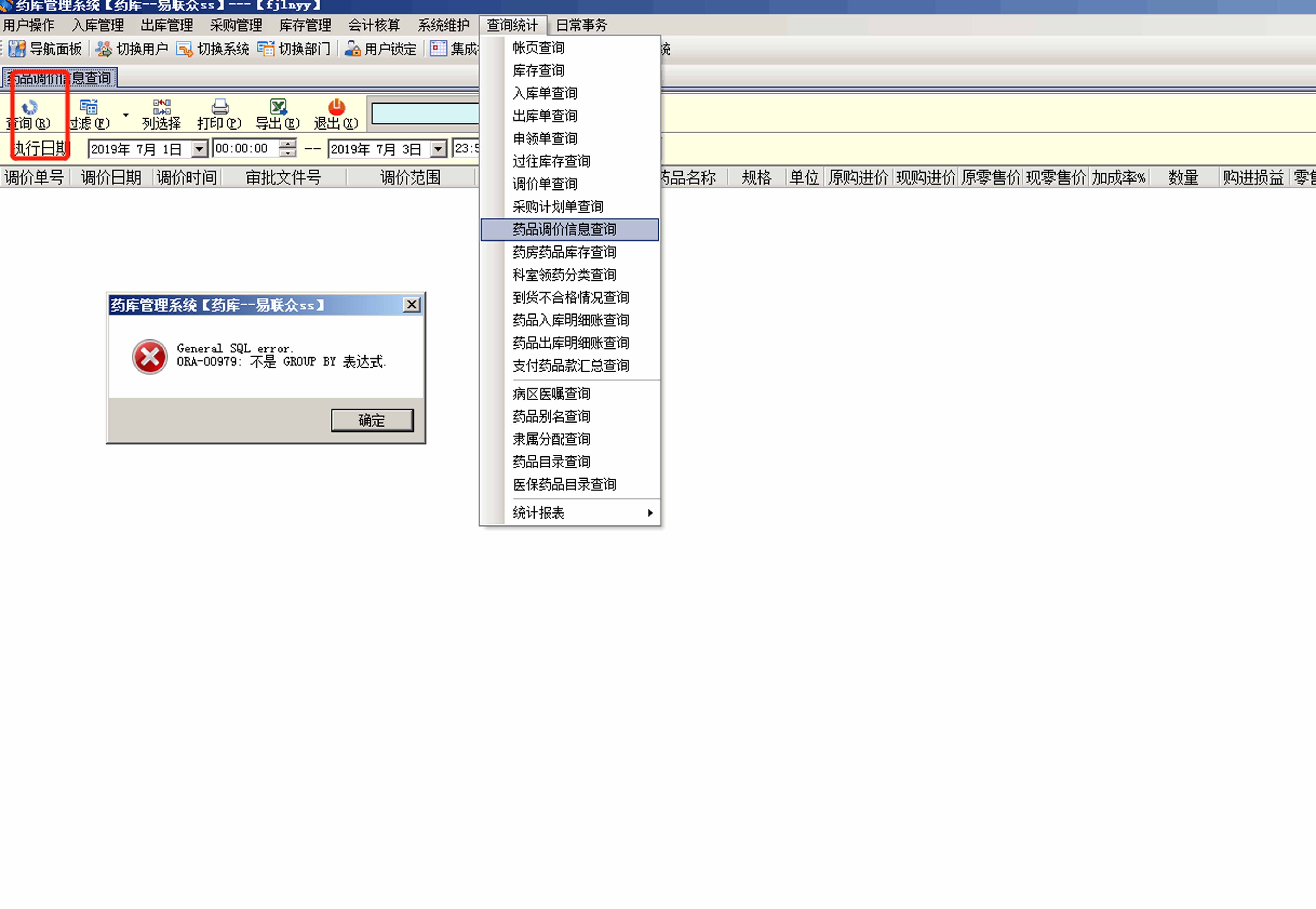
Task: Expand the end date 2019年7月3日 dropdown
Action: pos(438,149)
